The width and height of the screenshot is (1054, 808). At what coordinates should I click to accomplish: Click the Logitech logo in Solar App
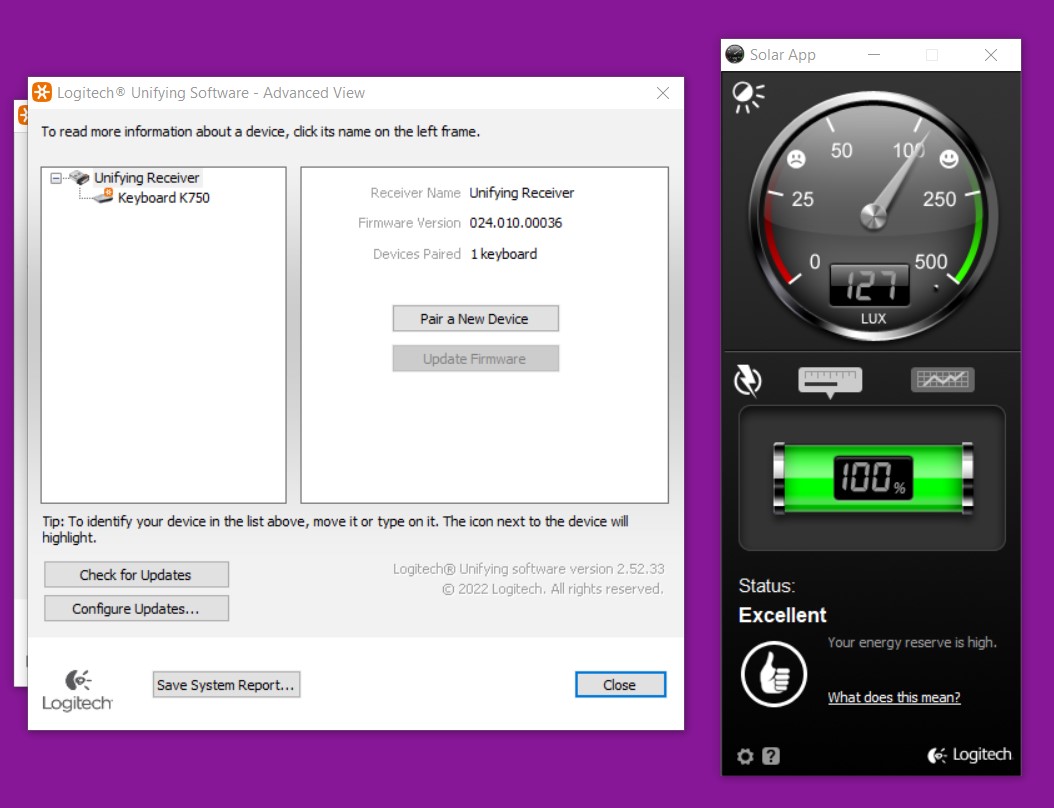tap(969, 755)
